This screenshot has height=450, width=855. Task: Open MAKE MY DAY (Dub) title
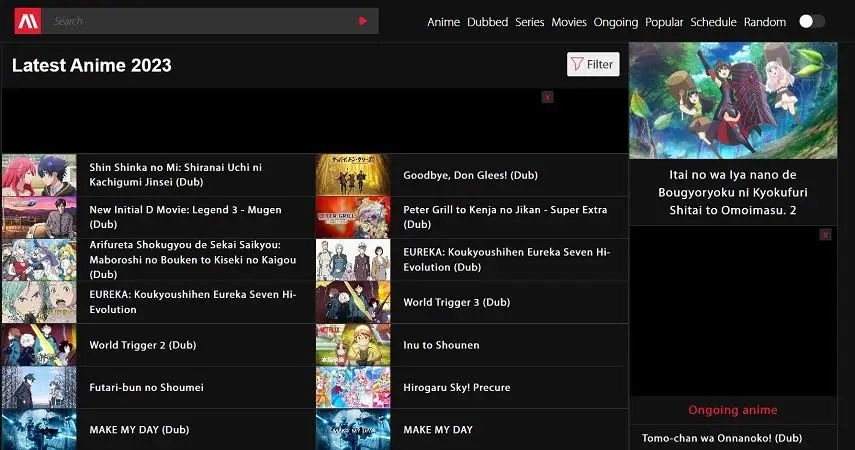coord(139,430)
